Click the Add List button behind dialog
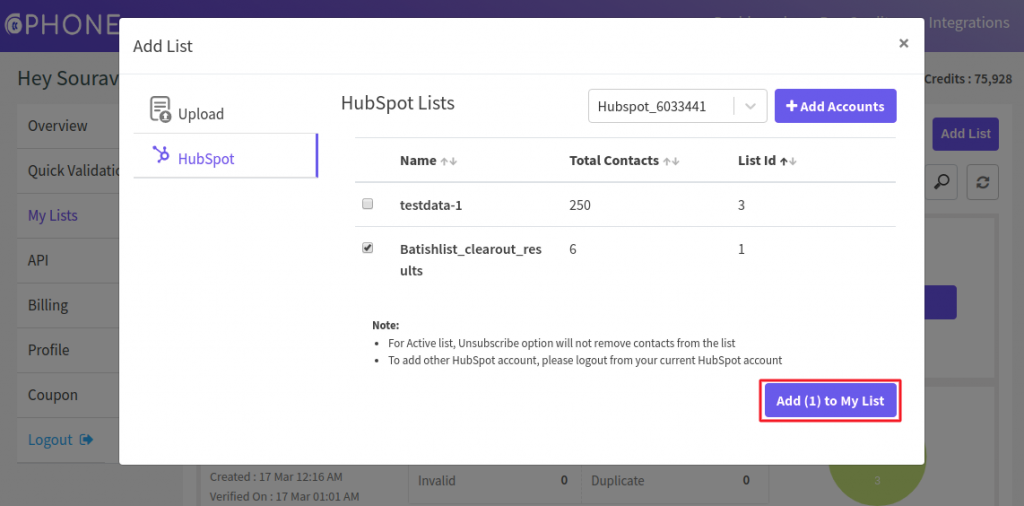 pos(965,134)
